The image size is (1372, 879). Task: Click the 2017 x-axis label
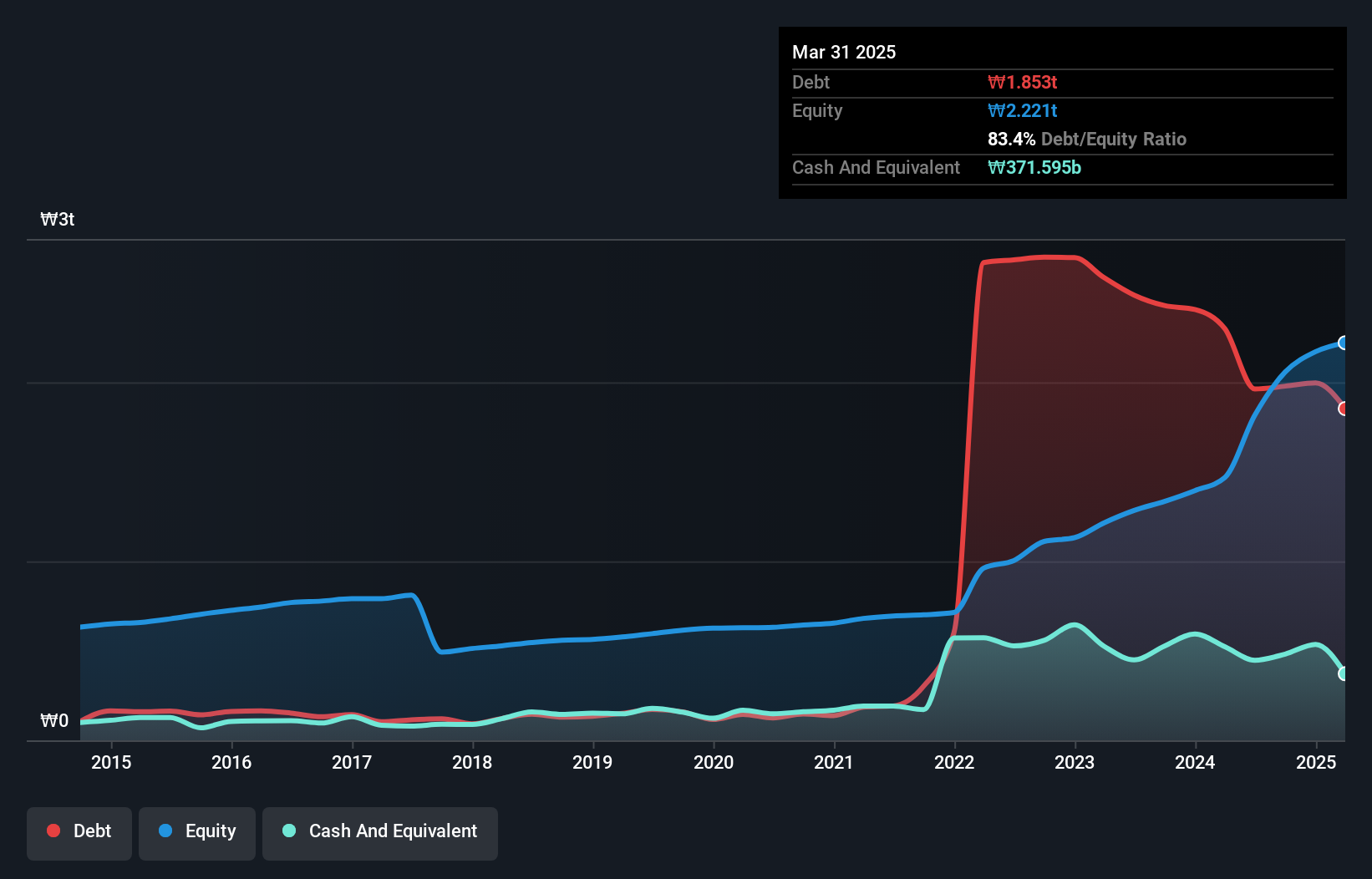(x=352, y=762)
